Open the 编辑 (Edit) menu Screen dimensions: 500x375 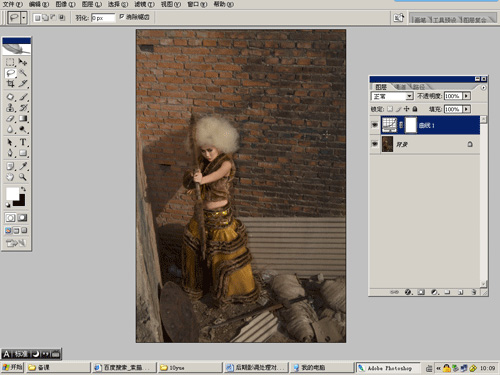click(x=39, y=4)
